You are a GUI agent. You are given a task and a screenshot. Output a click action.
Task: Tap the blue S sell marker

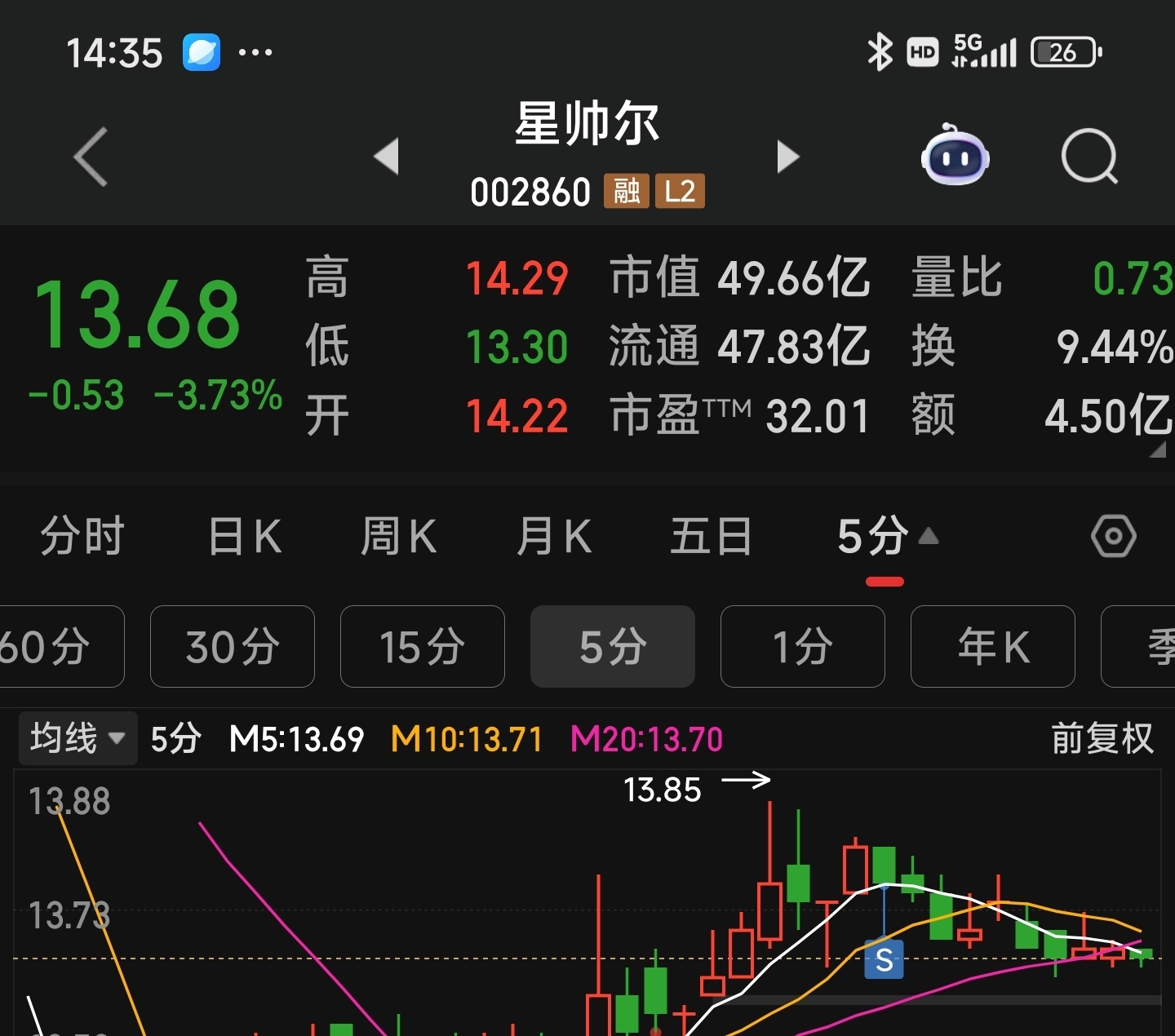[x=884, y=959]
